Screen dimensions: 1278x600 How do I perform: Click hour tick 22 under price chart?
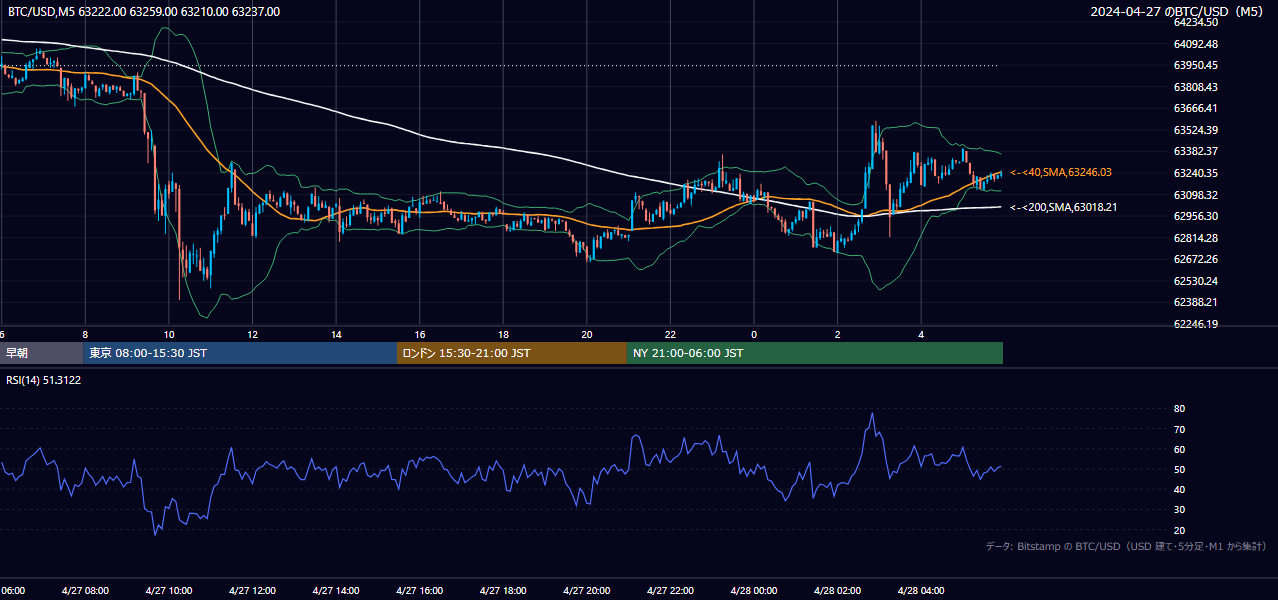[x=670, y=334]
